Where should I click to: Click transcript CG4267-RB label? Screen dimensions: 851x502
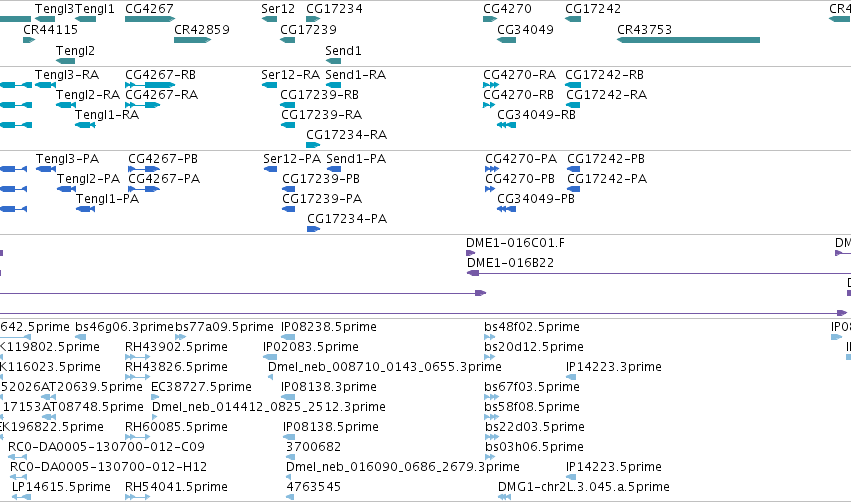[161, 74]
